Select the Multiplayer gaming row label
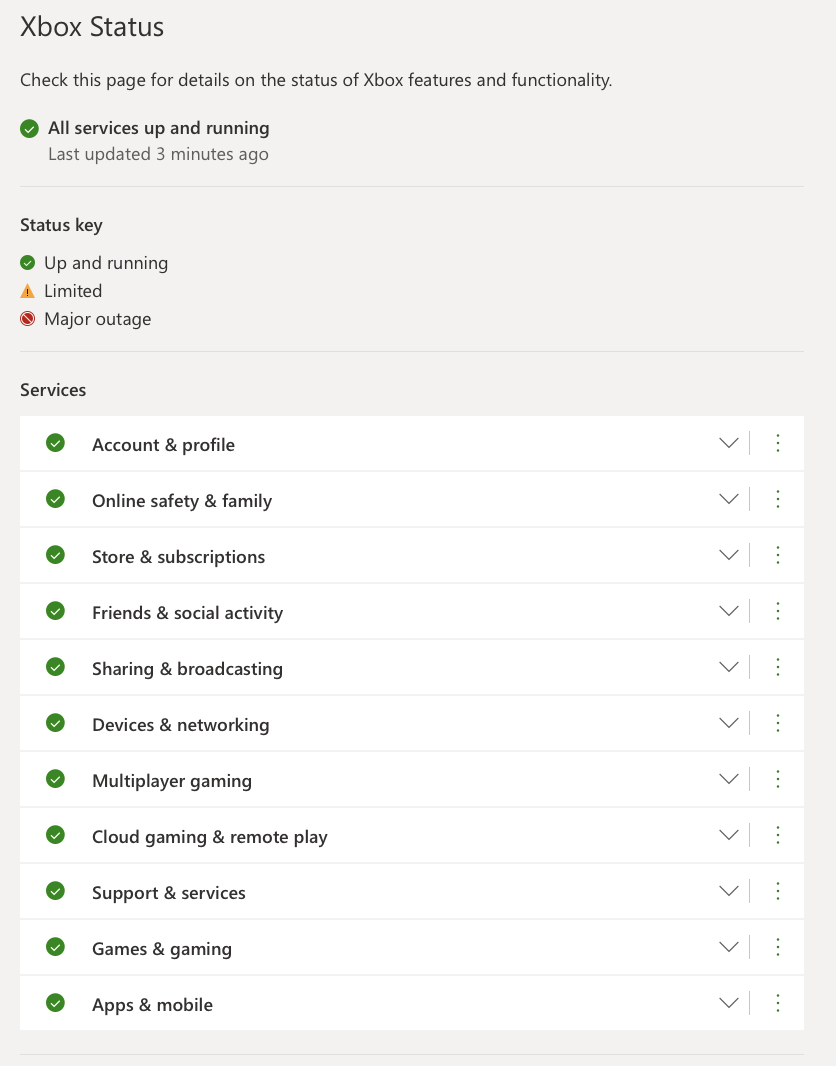Viewport: 836px width, 1066px height. [172, 781]
